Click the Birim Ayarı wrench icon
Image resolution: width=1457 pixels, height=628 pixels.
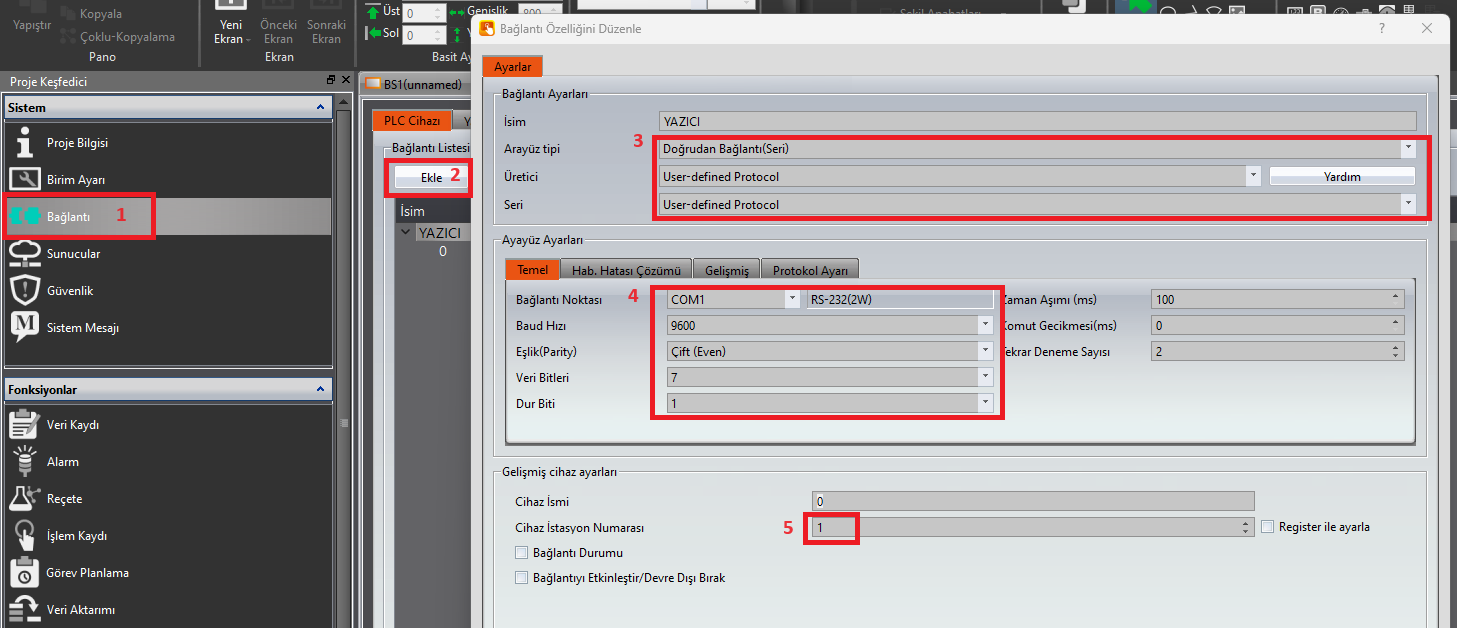coord(24,180)
